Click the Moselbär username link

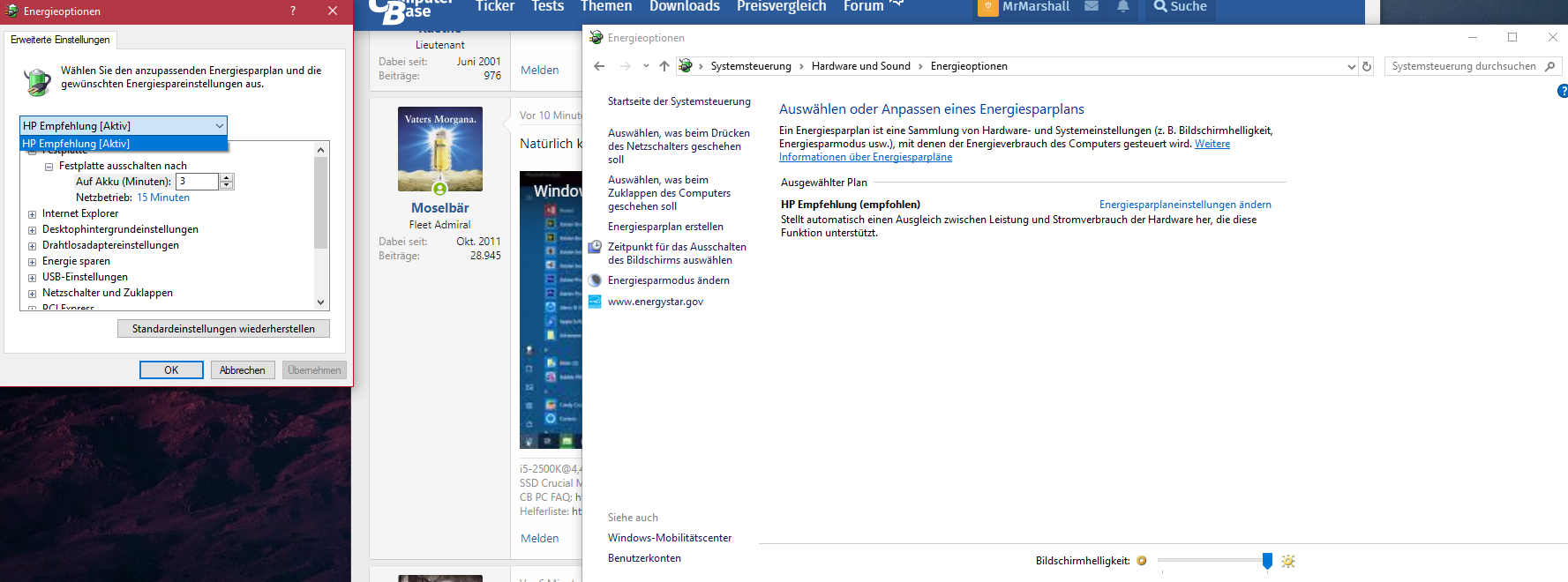[x=439, y=208]
